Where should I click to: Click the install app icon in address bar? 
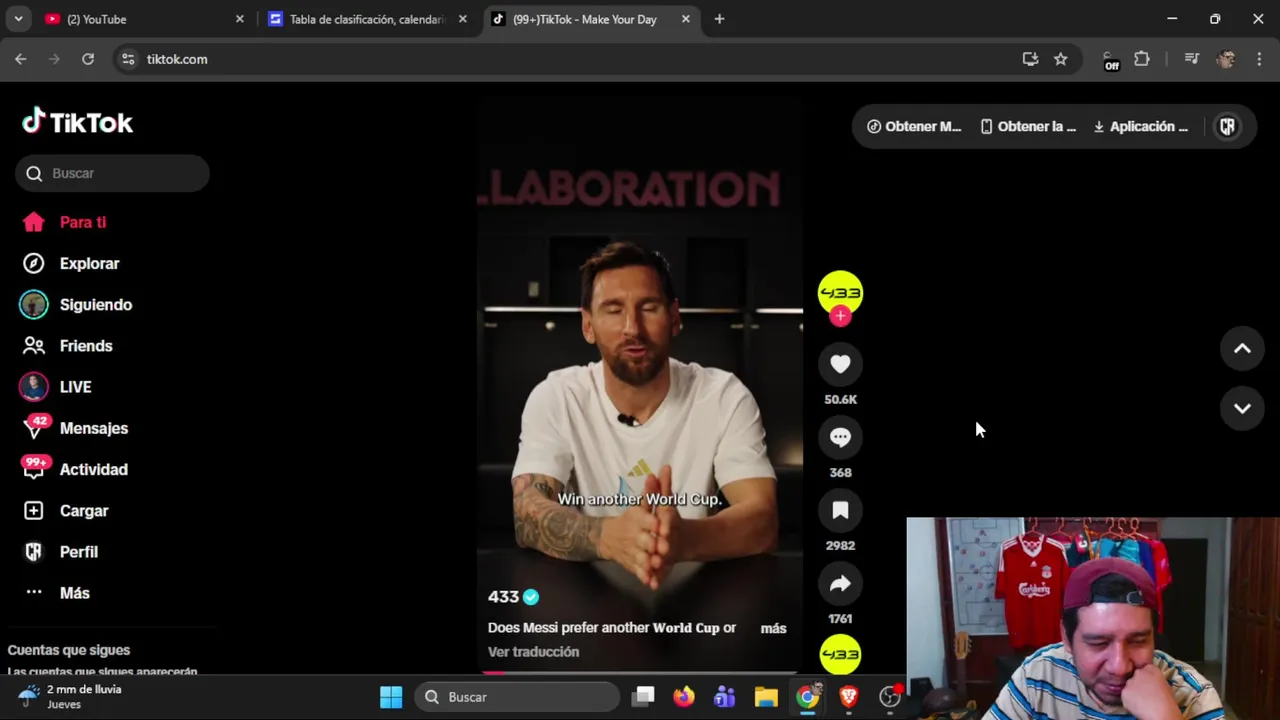[1030, 59]
